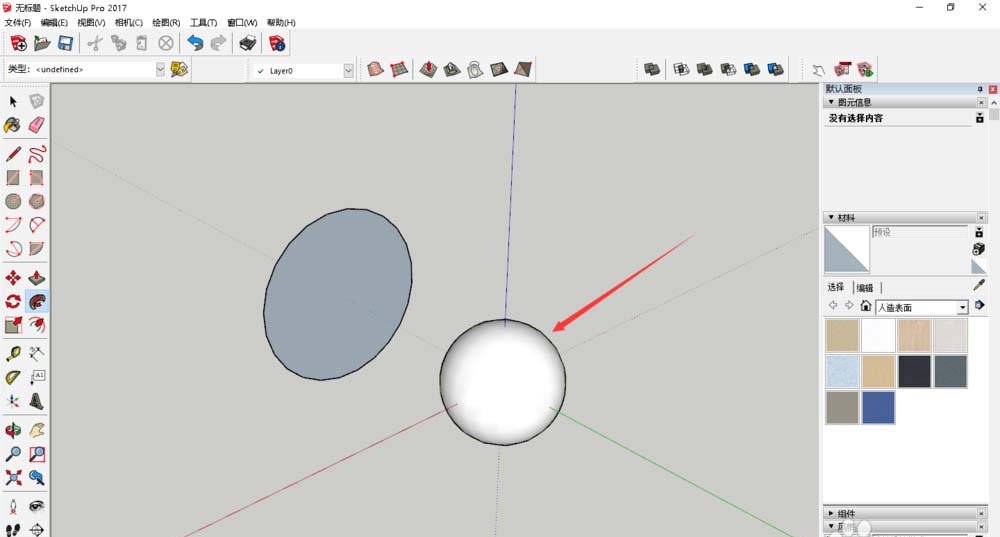1000x537 pixels.
Task: Open the 相机(C) menu
Action: (x=129, y=22)
